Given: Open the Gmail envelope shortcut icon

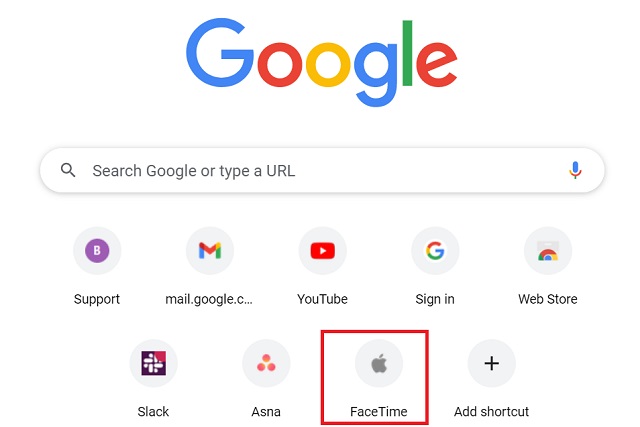Looking at the screenshot, I should (x=210, y=251).
